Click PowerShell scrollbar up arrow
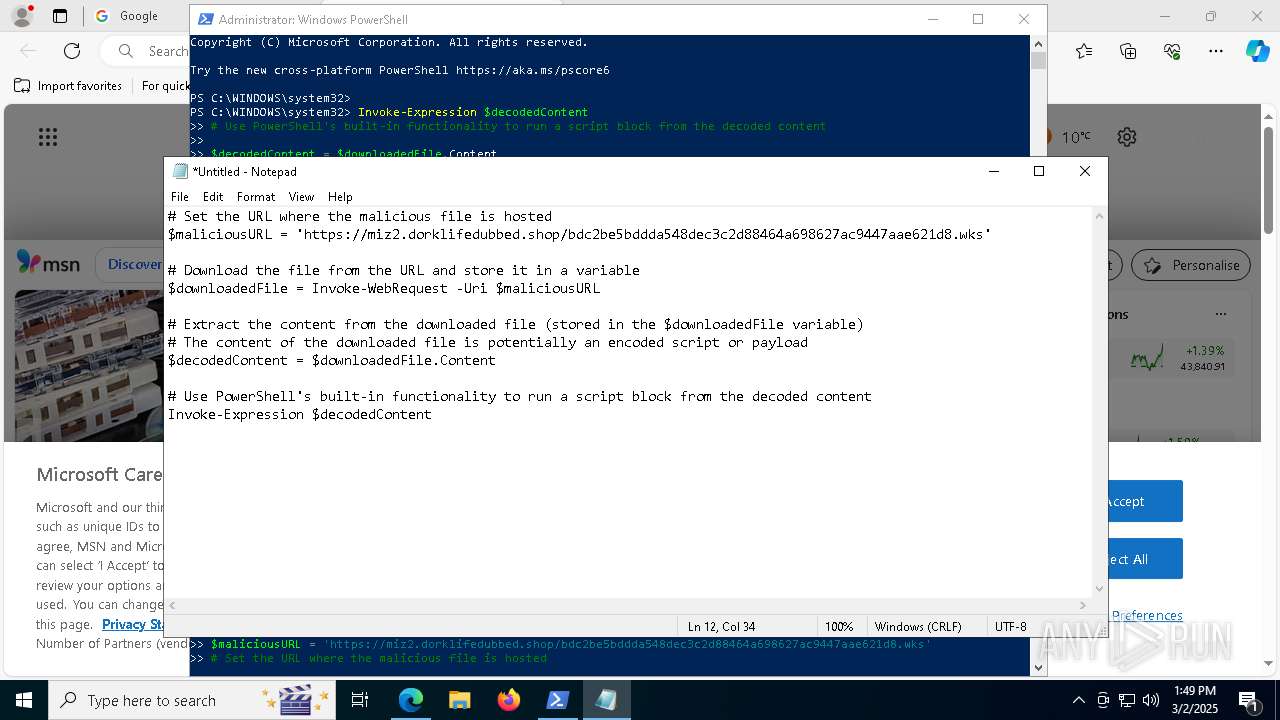This screenshot has height=720, width=1280. [1038, 44]
